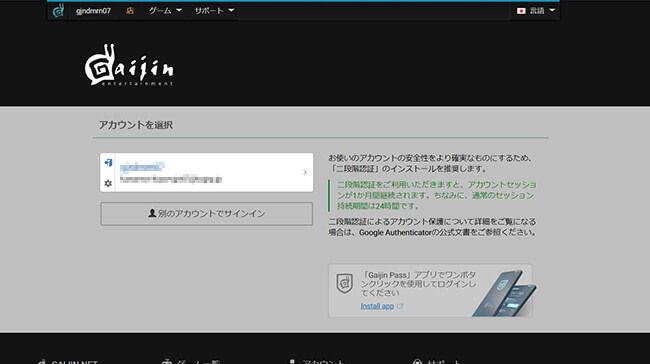Click the 「Gaijin Pass」 banner description text
Viewport: 650px width, 364px height.
pos(418,284)
